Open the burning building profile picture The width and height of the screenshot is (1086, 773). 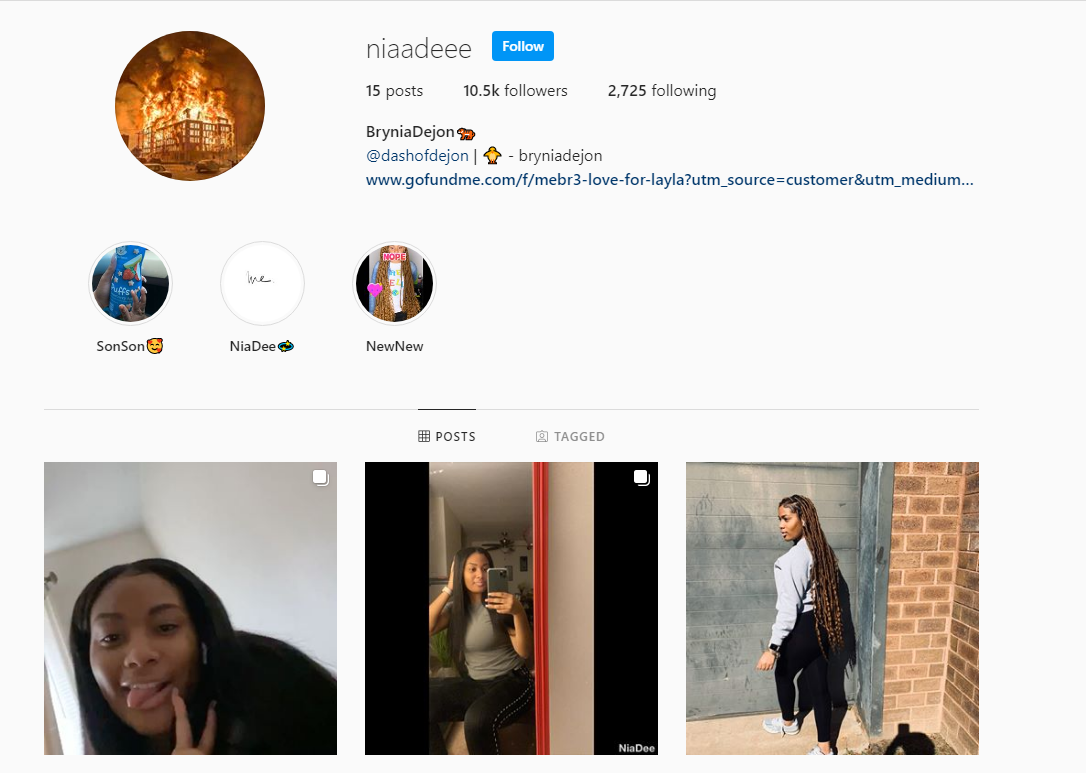(190, 106)
